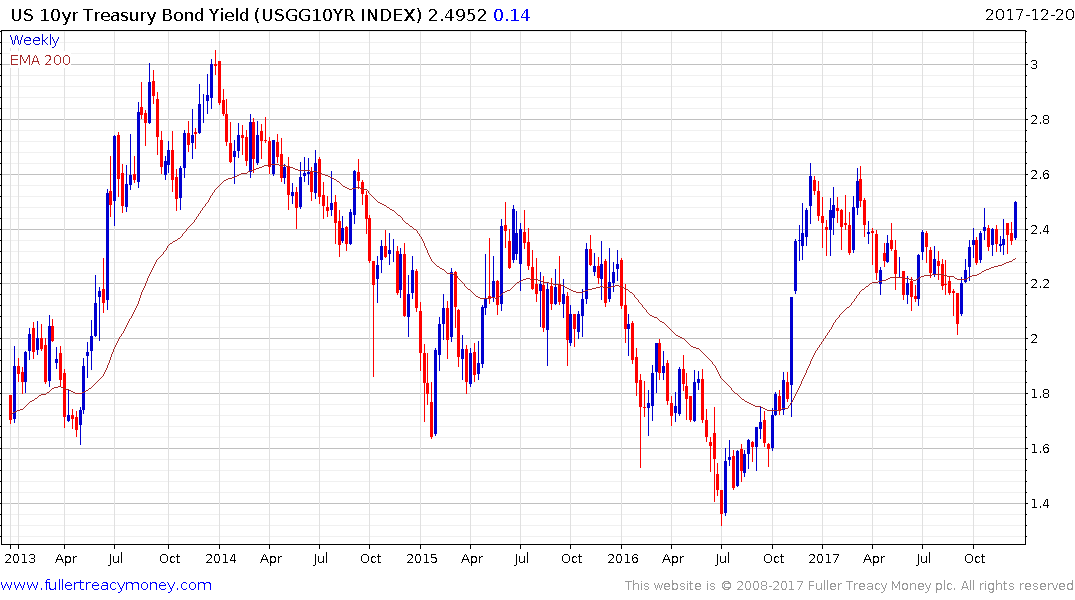Click the y-axis label '3'
The height and width of the screenshot is (600, 1075).
[x=1034, y=64]
